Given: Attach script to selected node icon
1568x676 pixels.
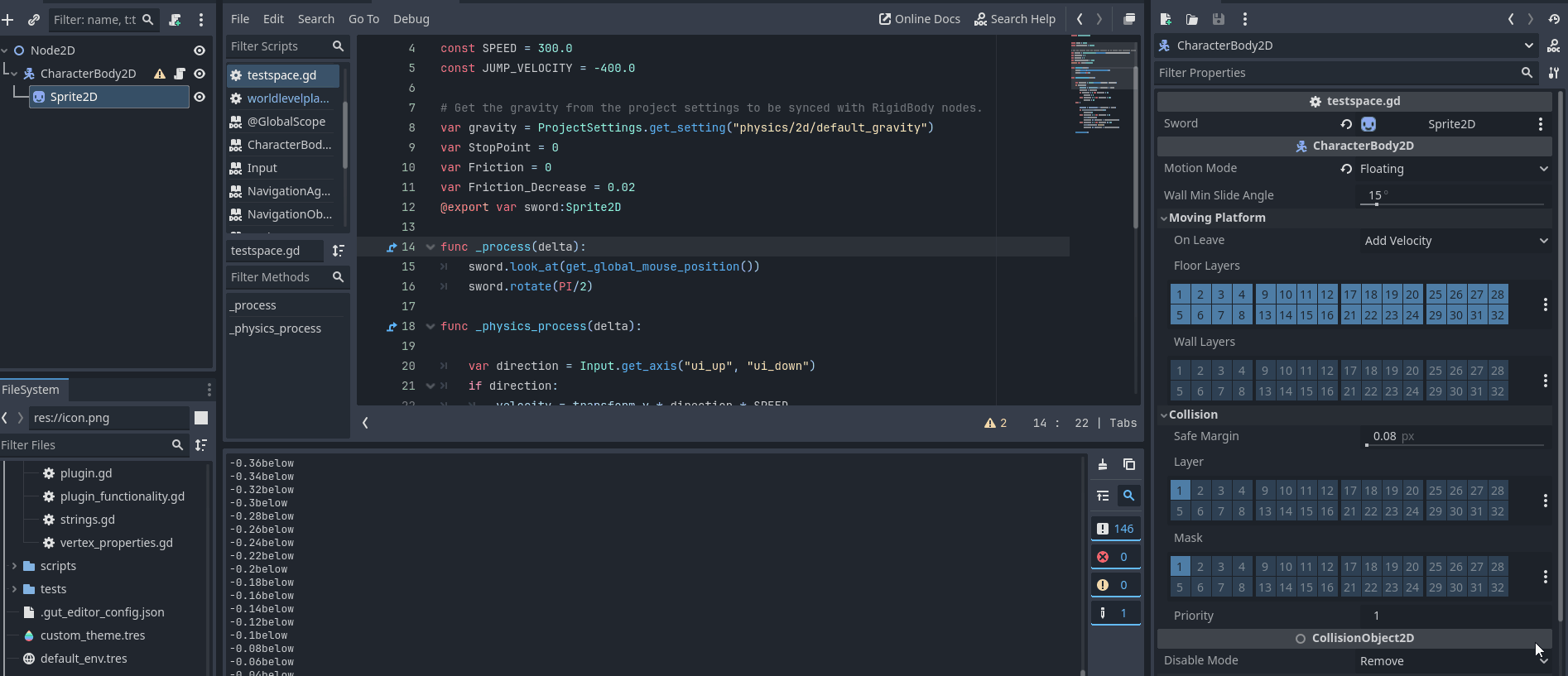Looking at the screenshot, I should point(175,19).
